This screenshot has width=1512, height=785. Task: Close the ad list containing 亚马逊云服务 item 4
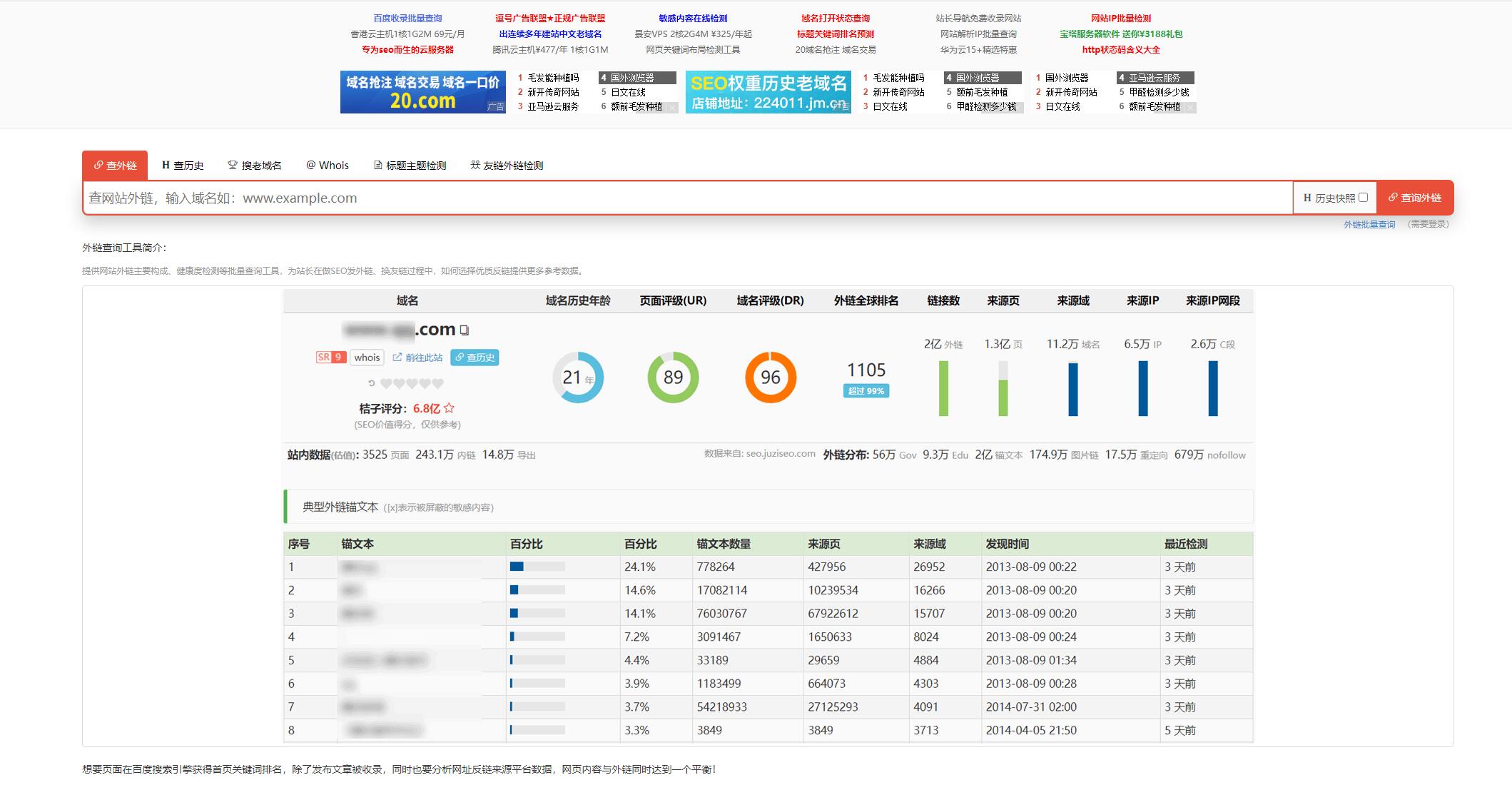pos(1190,108)
